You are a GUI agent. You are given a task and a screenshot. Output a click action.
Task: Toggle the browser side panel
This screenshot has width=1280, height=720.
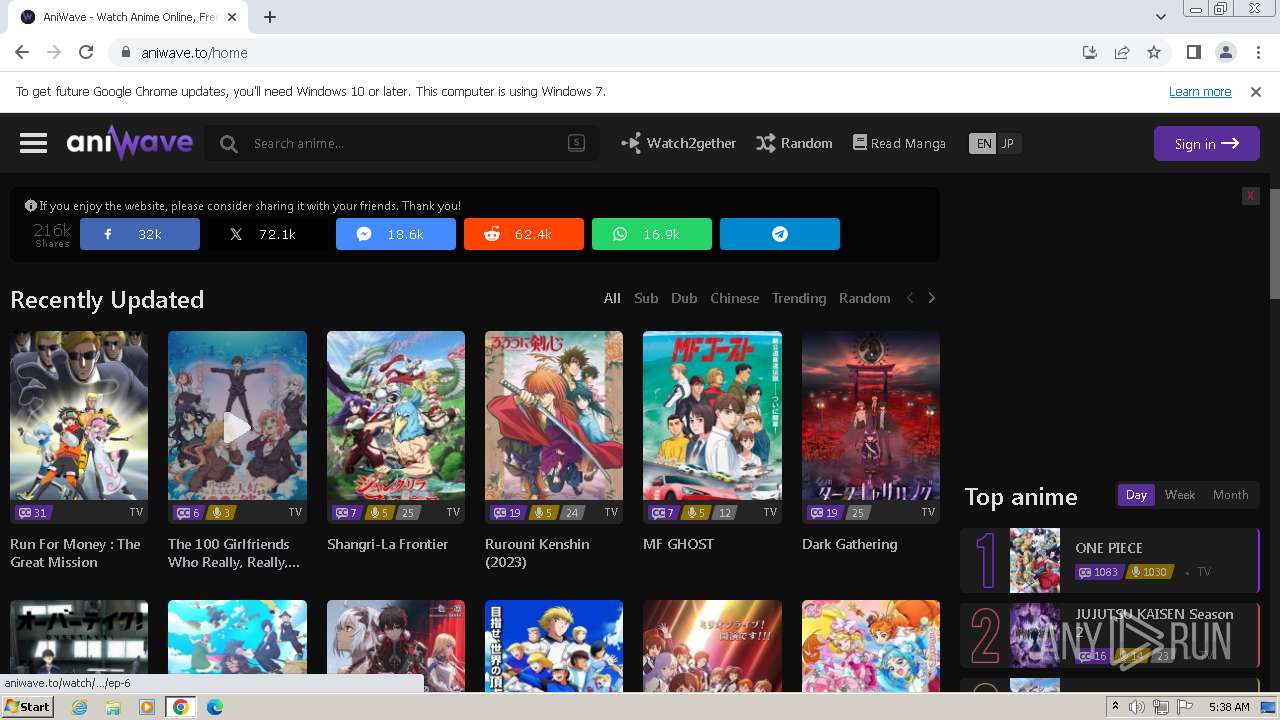click(x=1193, y=52)
